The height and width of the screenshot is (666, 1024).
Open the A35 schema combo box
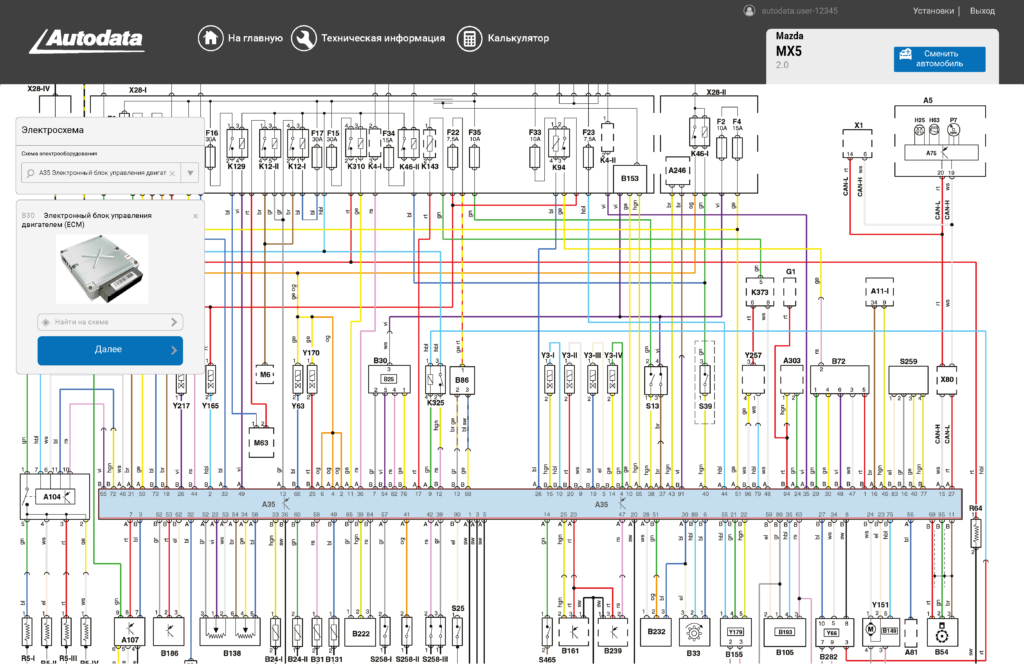click(100, 173)
